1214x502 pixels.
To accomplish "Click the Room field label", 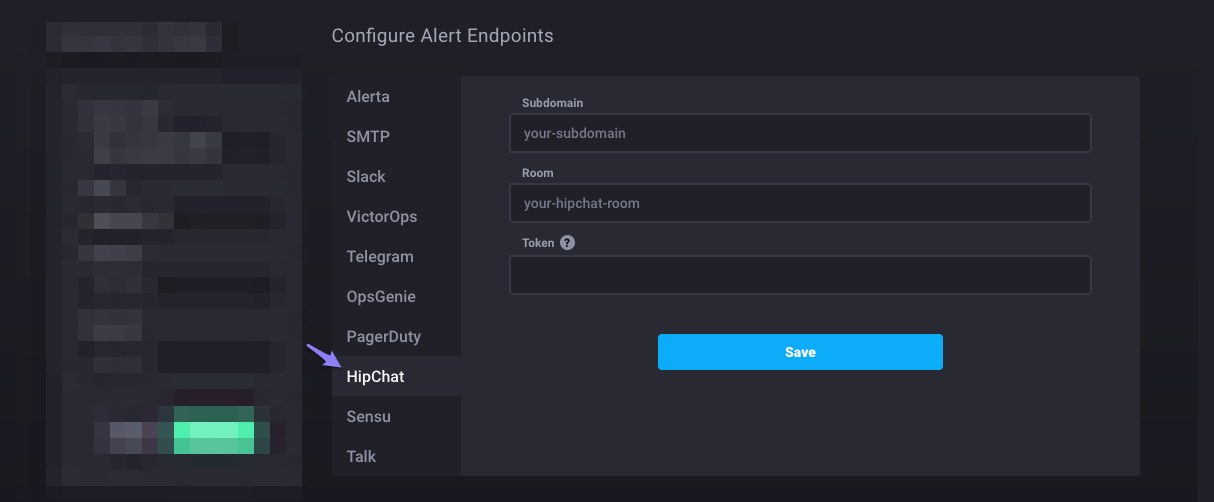I will pyautogui.click(x=538, y=173).
